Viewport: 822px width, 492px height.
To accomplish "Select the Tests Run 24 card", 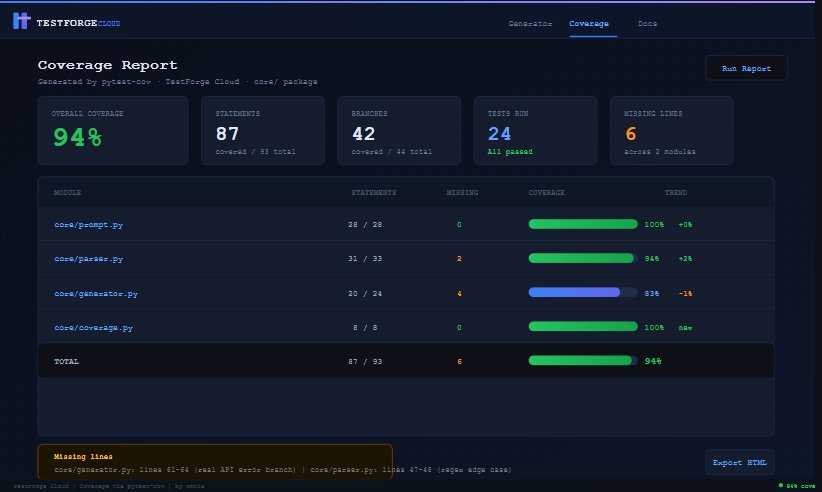I will coord(535,130).
